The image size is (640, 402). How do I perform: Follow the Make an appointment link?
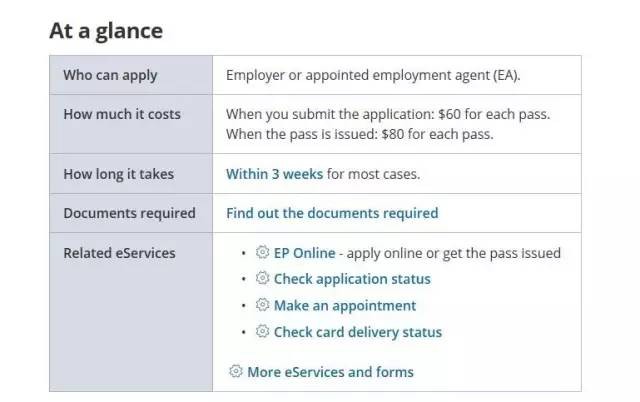pyautogui.click(x=345, y=306)
